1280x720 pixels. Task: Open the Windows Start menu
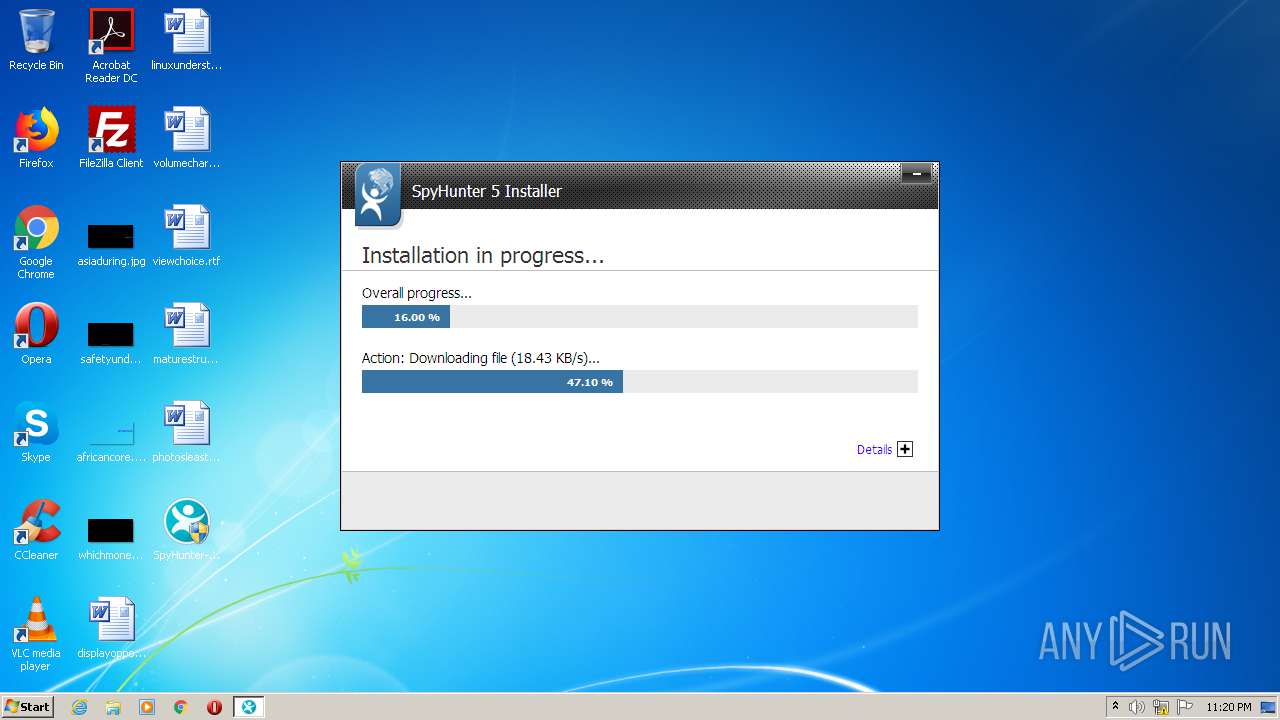(x=27, y=707)
